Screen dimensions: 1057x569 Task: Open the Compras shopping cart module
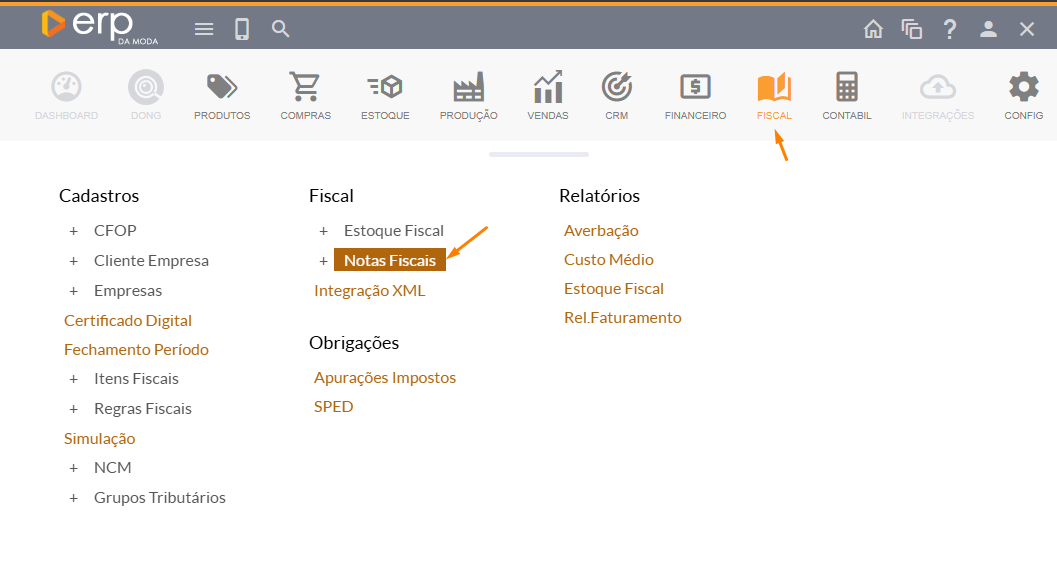click(x=305, y=89)
